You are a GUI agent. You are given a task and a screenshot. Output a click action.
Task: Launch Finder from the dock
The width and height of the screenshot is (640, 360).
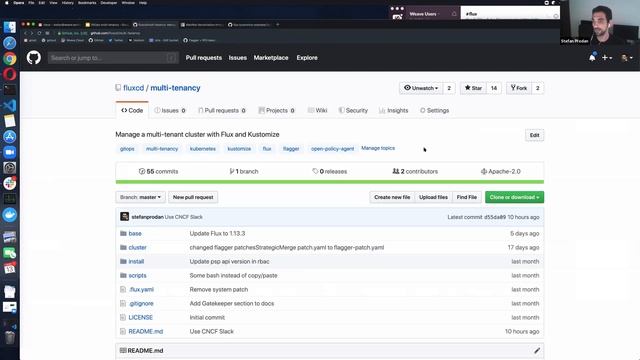click(9, 27)
